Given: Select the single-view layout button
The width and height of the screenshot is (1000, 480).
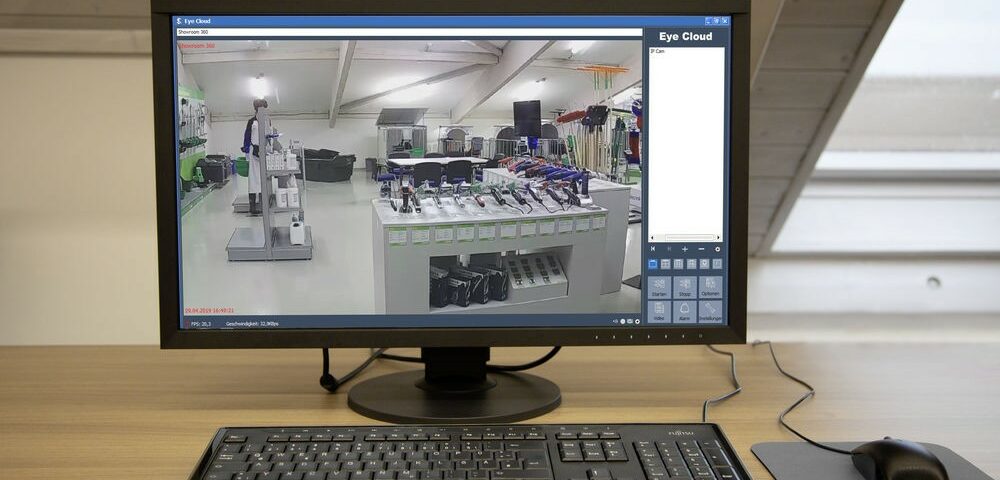Looking at the screenshot, I should pyautogui.click(x=653, y=264).
